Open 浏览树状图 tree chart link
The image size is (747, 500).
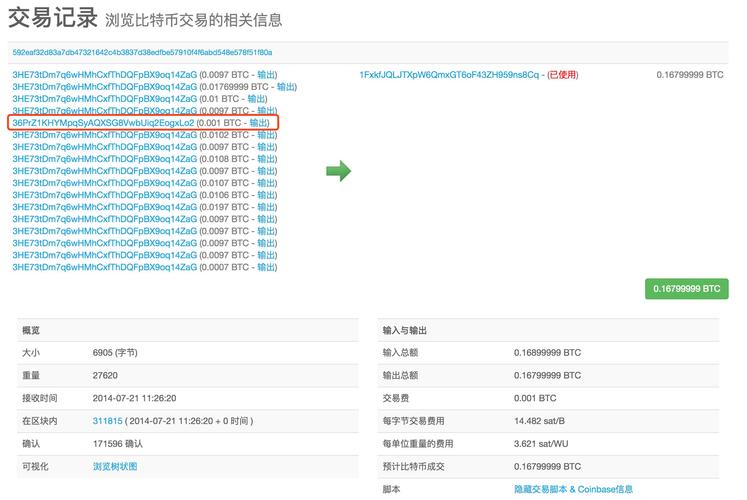click(x=115, y=467)
